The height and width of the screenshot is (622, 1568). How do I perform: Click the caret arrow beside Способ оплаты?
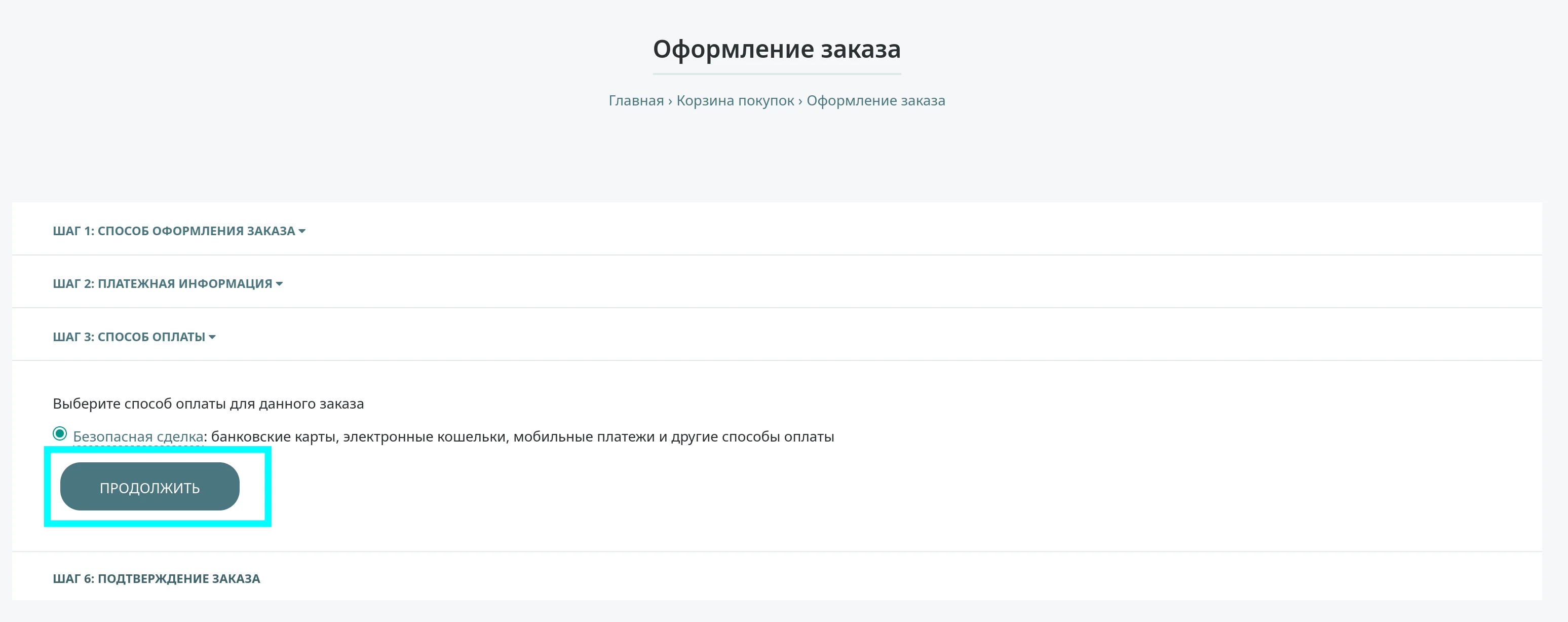212,338
